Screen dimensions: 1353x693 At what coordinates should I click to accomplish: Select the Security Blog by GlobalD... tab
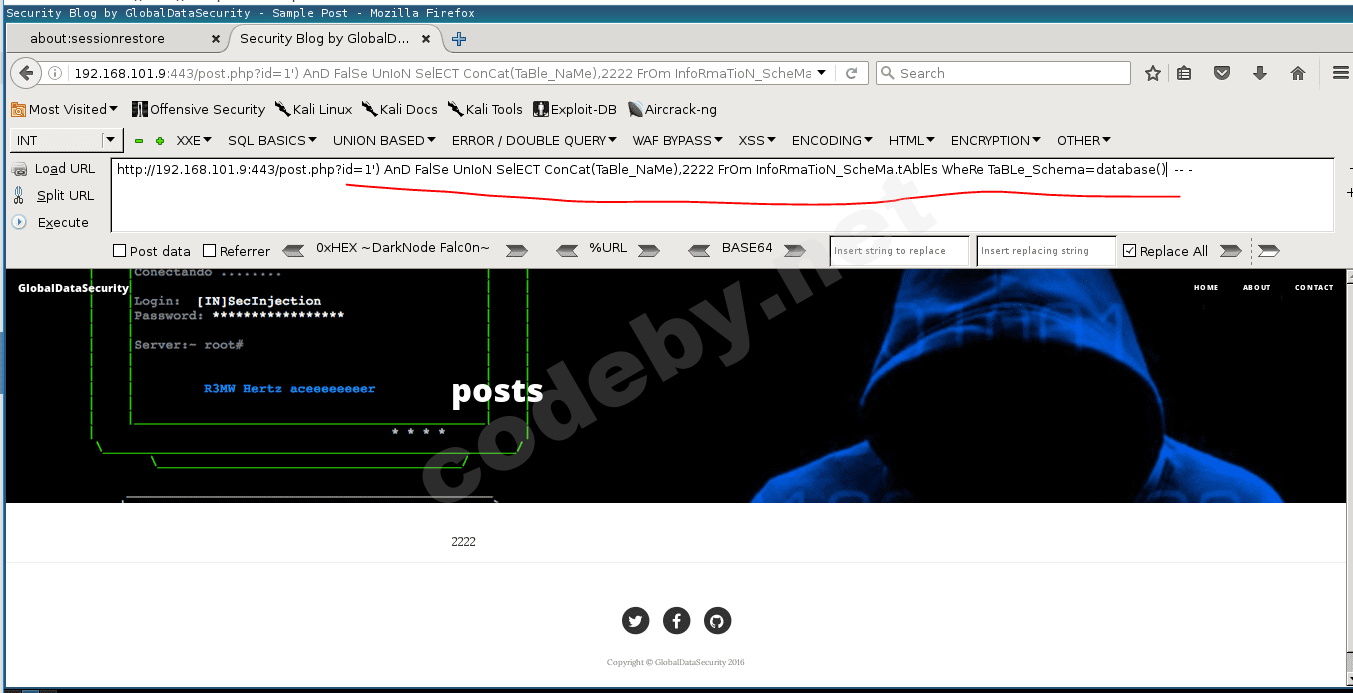click(x=324, y=38)
